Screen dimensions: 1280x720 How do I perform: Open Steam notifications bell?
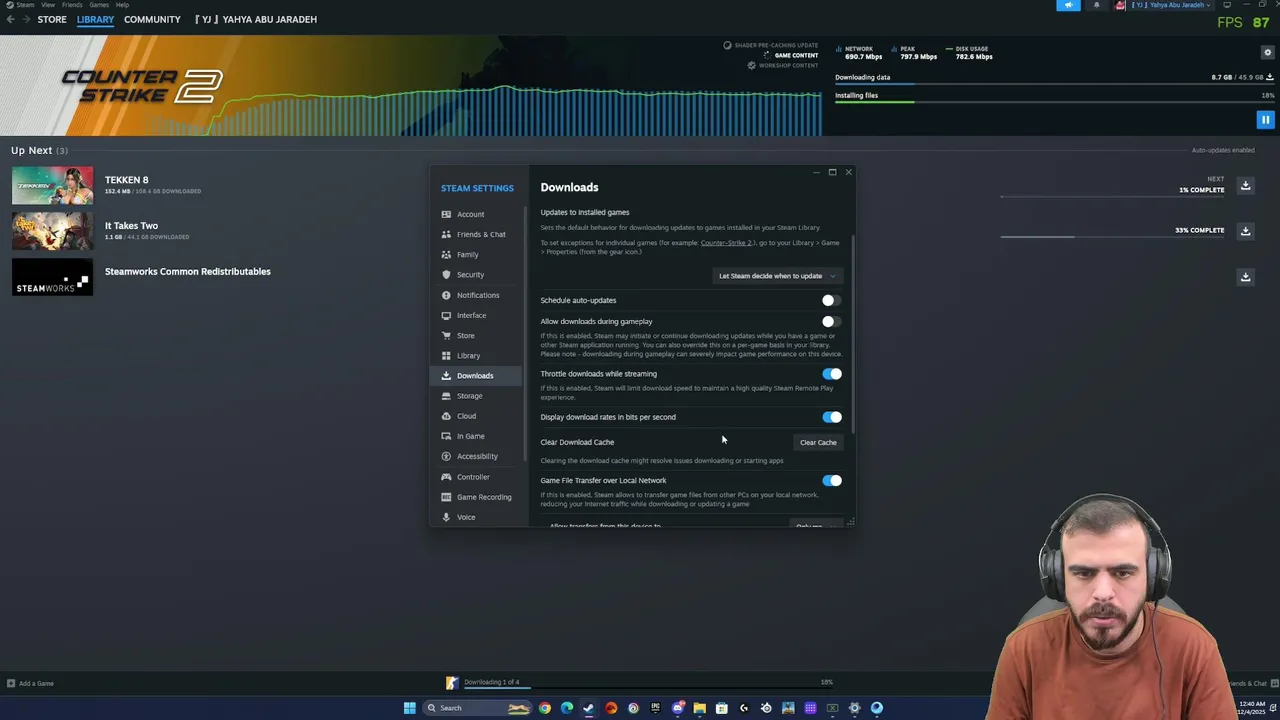[1096, 5]
